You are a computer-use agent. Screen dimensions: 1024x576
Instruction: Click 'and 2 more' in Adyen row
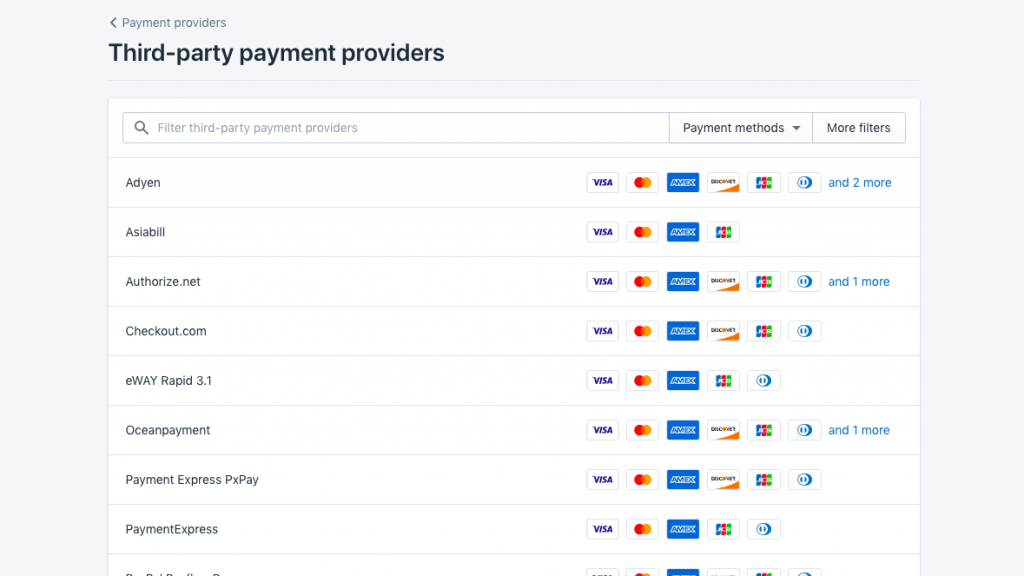tap(859, 183)
